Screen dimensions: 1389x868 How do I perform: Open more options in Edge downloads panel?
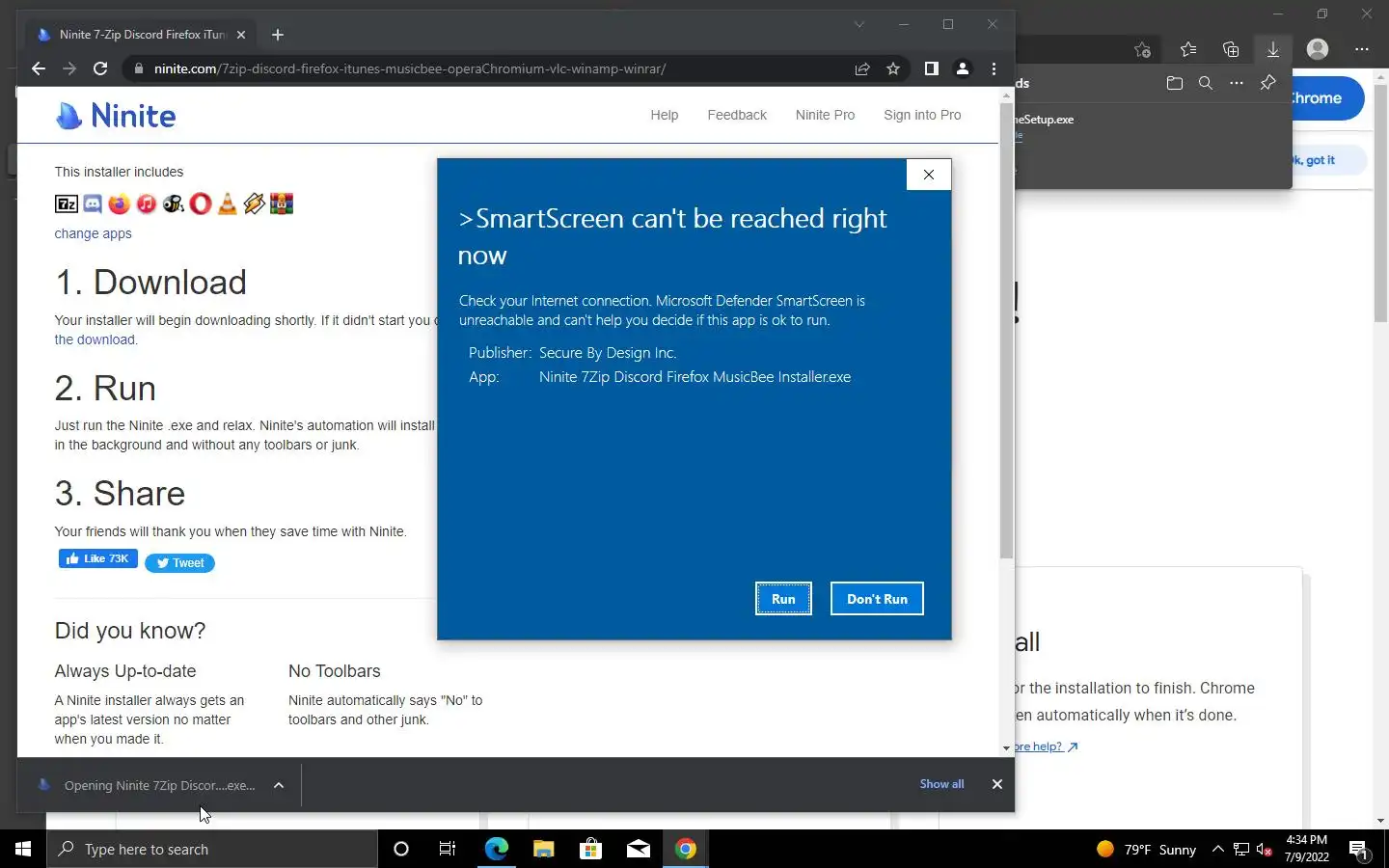tap(1237, 83)
